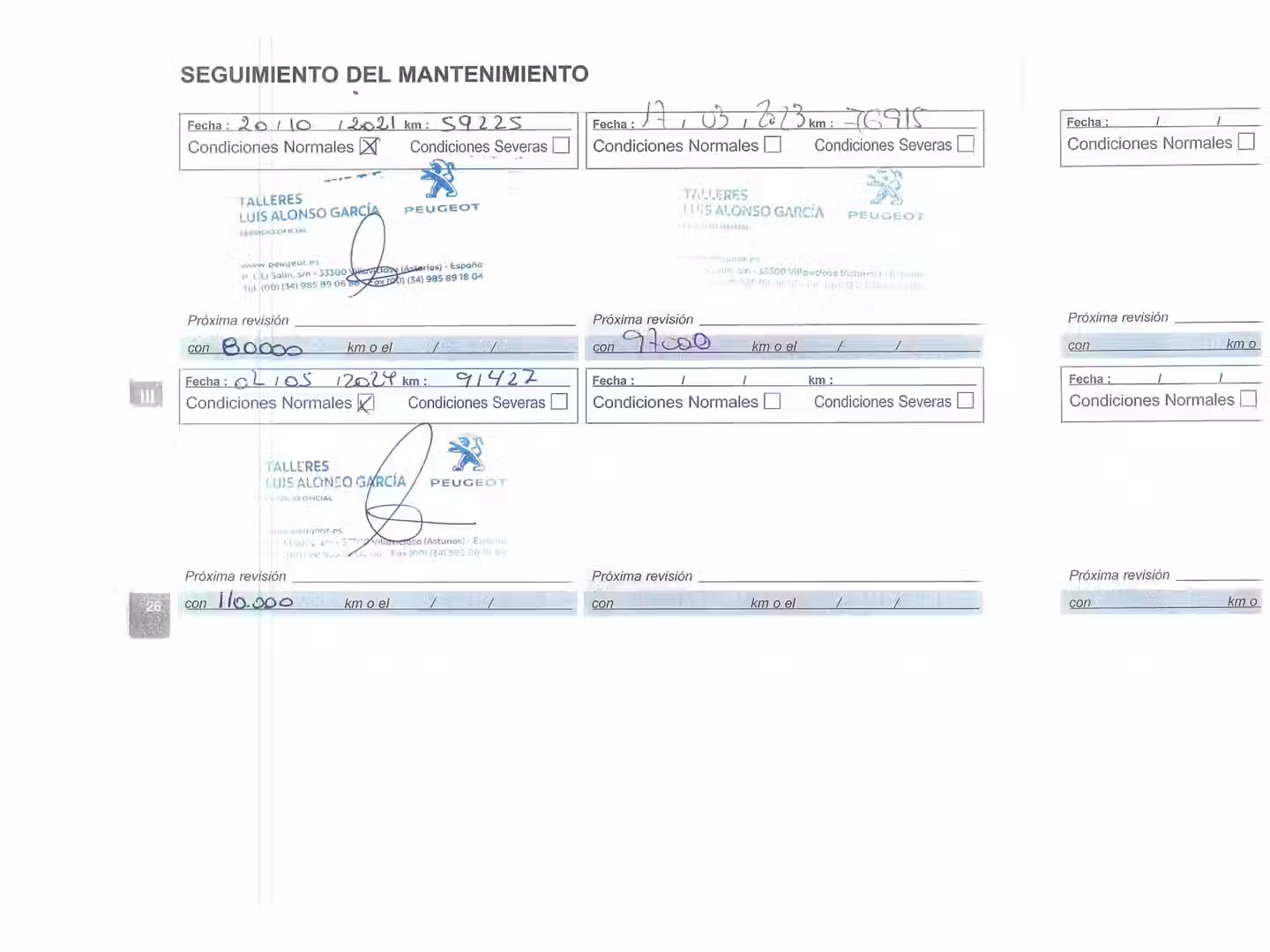Click the handwritten date 20/10/2021

click(x=317, y=124)
